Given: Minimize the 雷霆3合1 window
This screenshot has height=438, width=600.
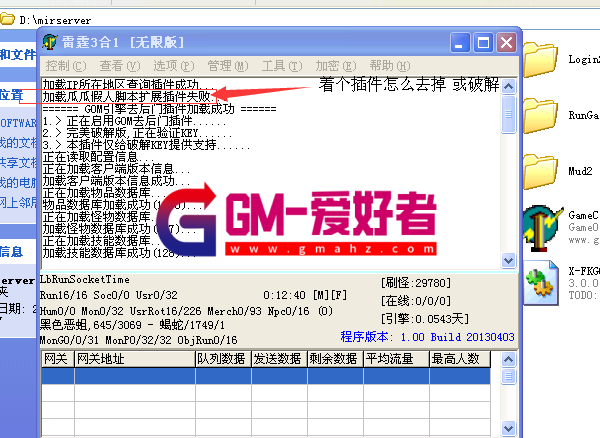Looking at the screenshot, I should [460, 42].
